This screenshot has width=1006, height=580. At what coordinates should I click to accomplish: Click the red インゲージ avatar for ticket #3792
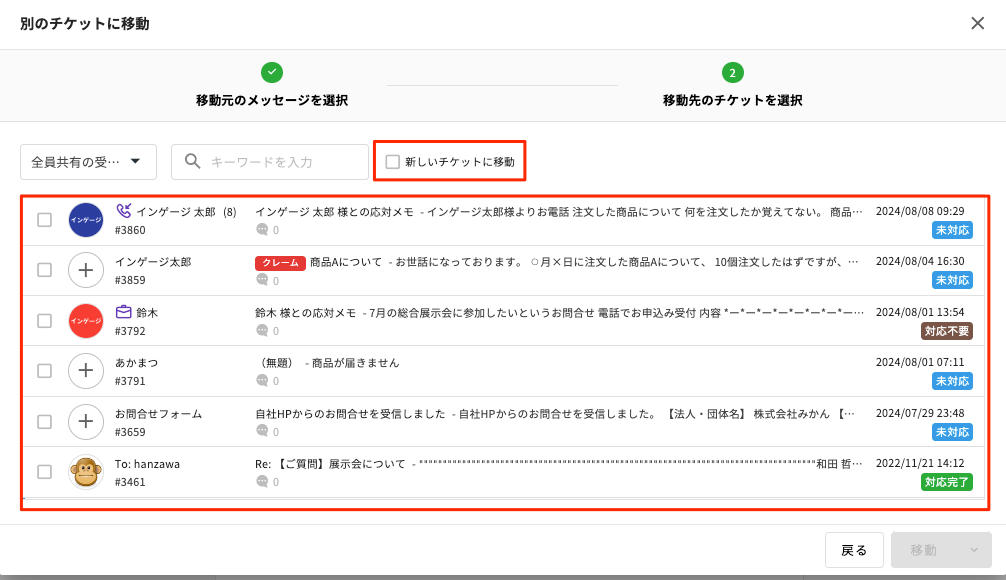click(x=86, y=320)
